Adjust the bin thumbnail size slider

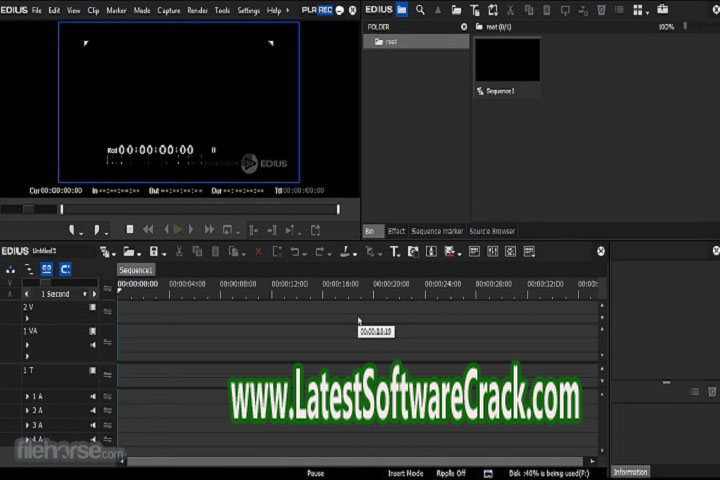pos(685,27)
